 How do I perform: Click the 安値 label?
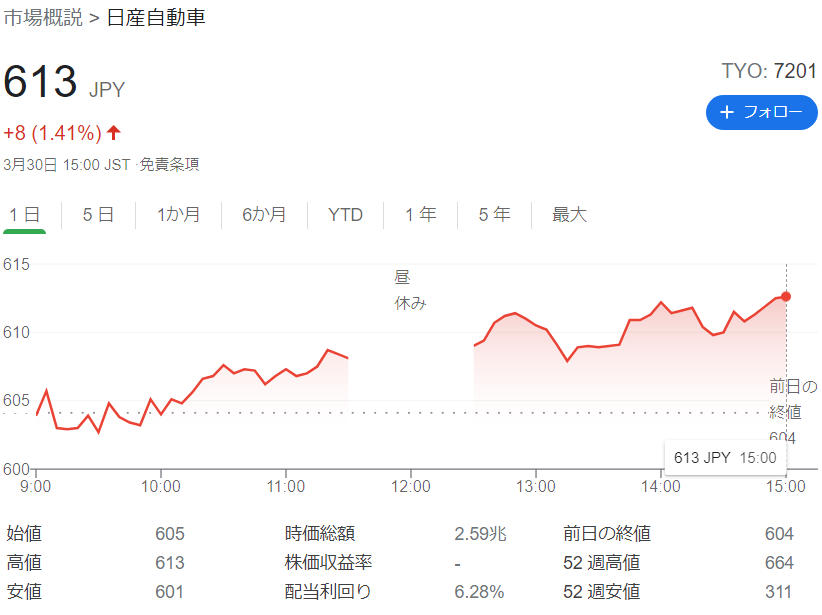click(24, 592)
